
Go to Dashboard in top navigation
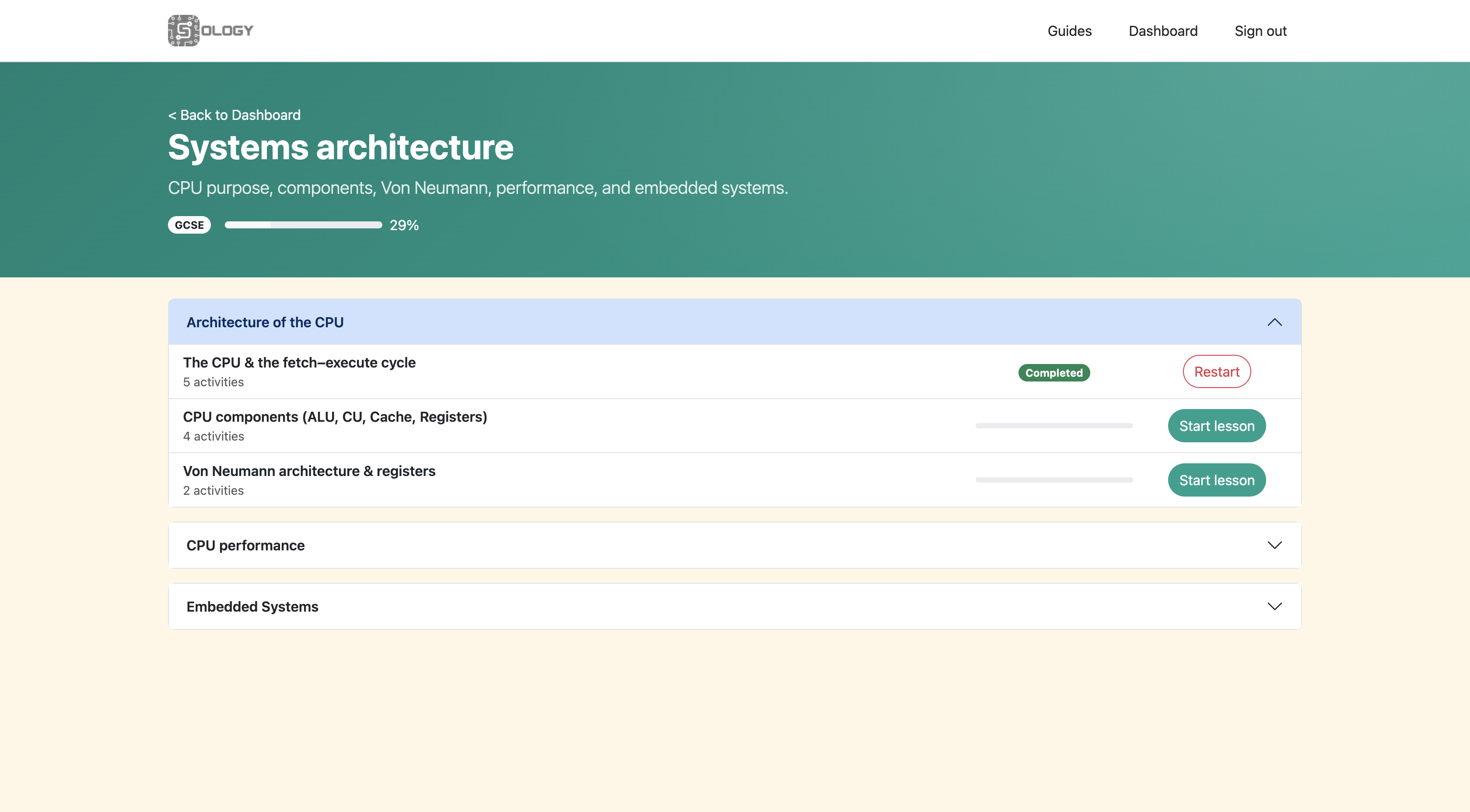pyautogui.click(x=1162, y=31)
